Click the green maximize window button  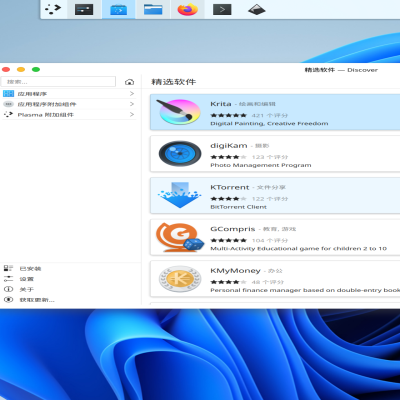[36, 69]
